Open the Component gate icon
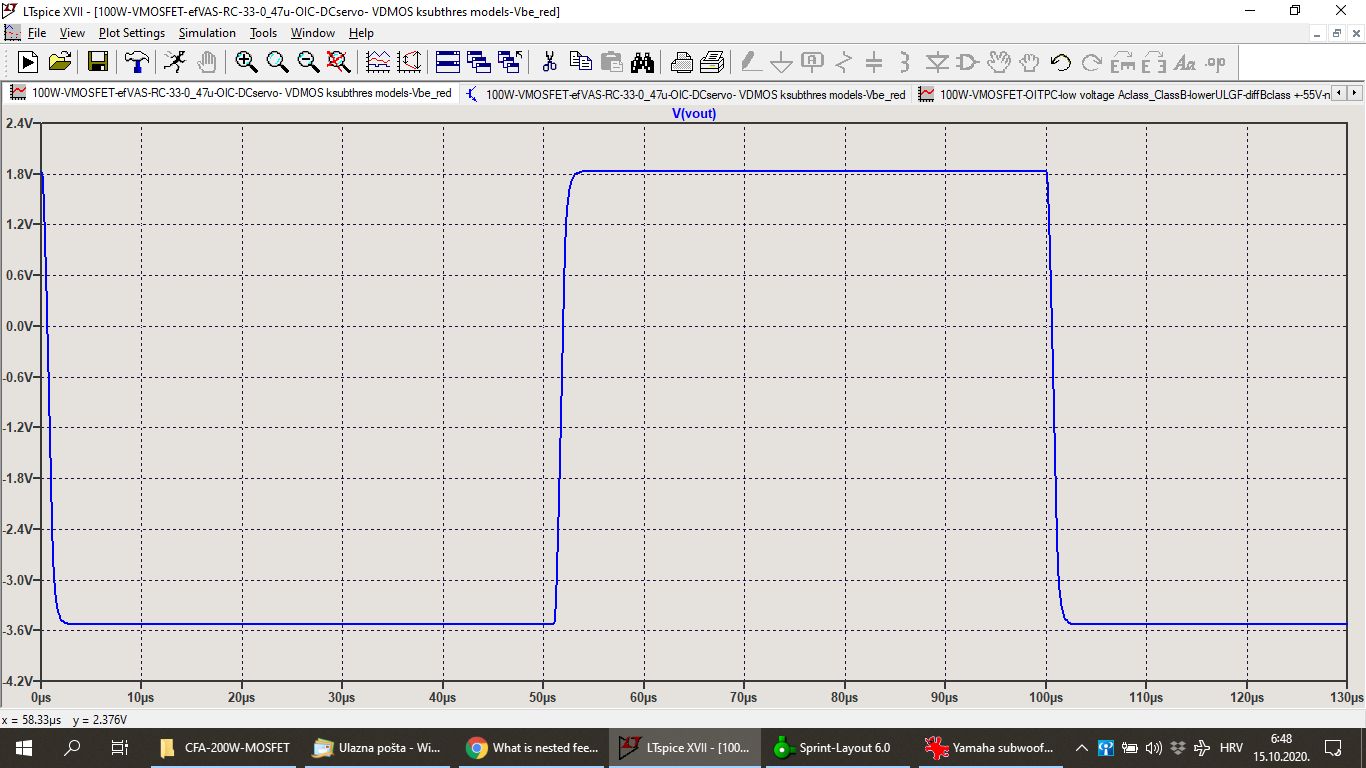This screenshot has width=1366, height=768. click(967, 62)
